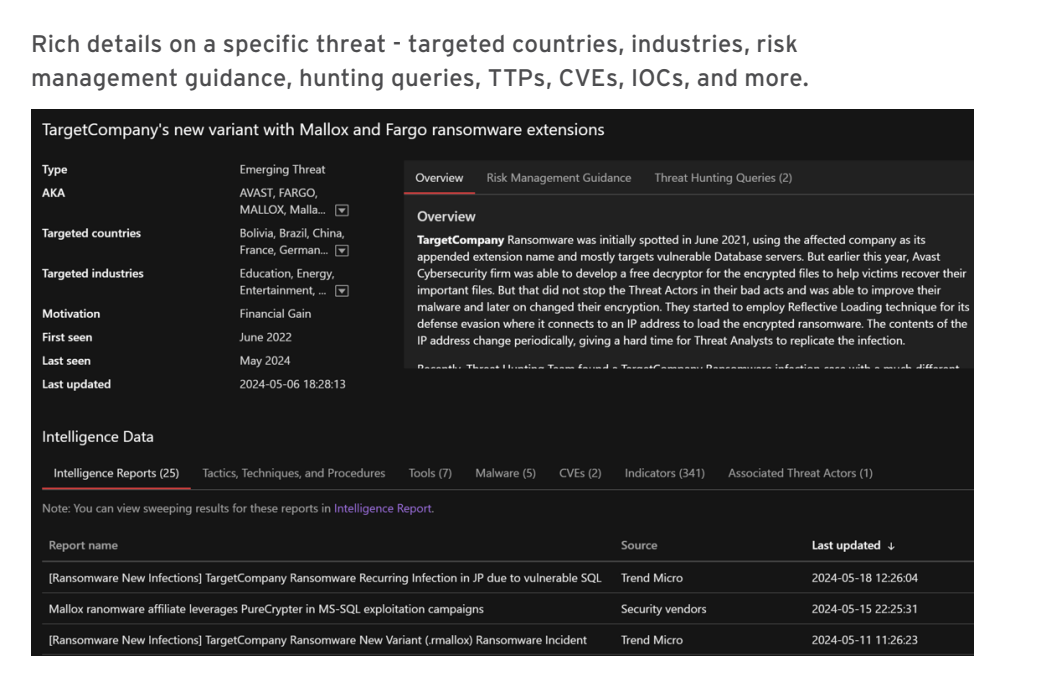Click the May 2024 last seen value
The width and height of the screenshot is (1038, 690).
tap(265, 361)
